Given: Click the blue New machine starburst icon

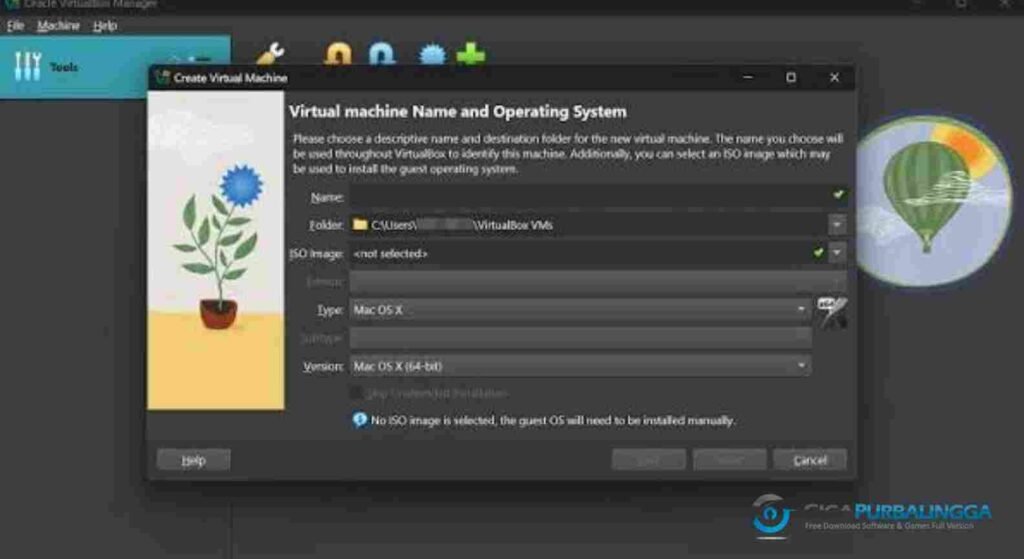Looking at the screenshot, I should tap(432, 54).
